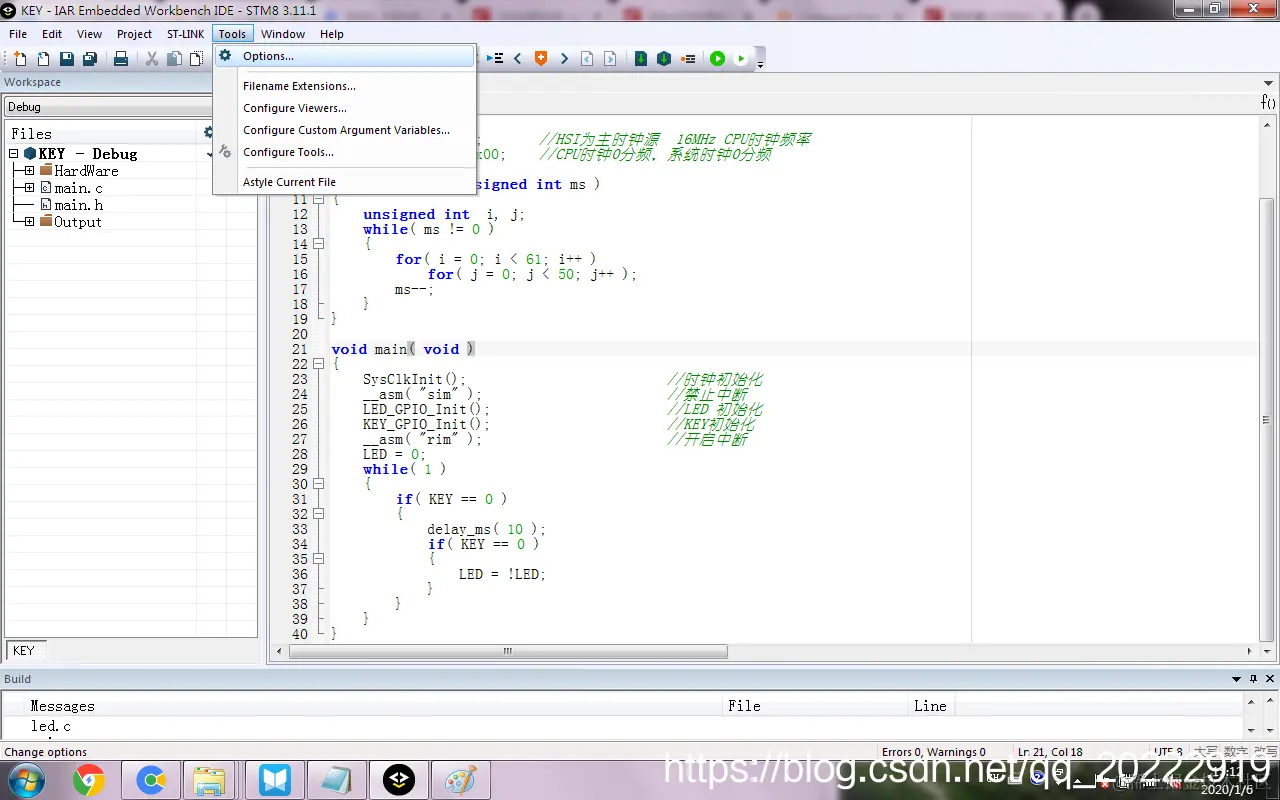The image size is (1280, 800).
Task: Click the green Download and Debug button
Action: 717,58
